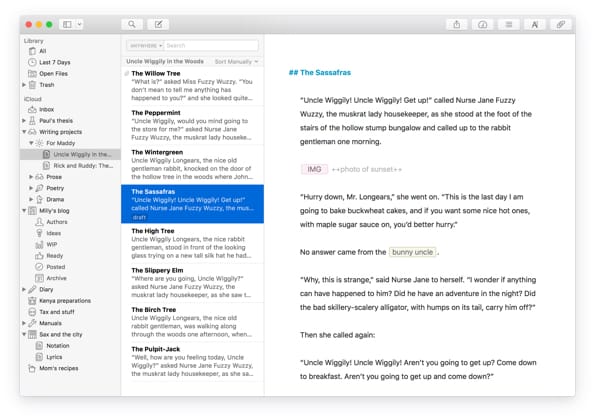Click the bunny uncle annotation
Image resolution: width=595 pixels, height=420 pixels.
coord(412,252)
